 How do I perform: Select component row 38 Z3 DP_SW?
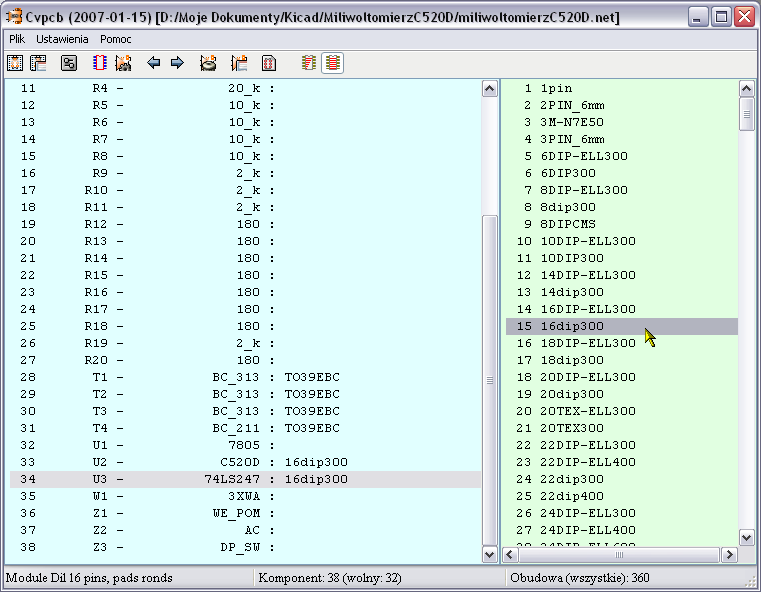point(245,547)
